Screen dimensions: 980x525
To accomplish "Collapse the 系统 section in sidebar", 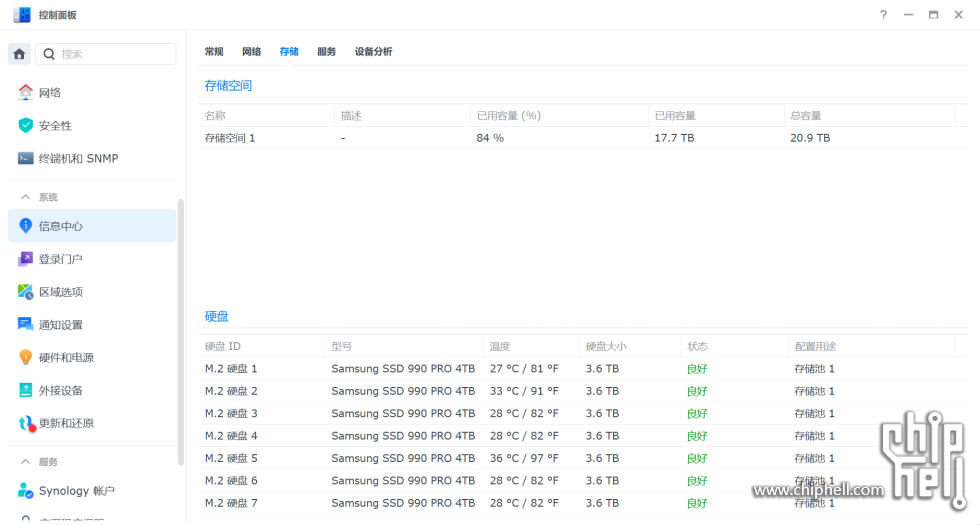I will pyautogui.click(x=26, y=198).
